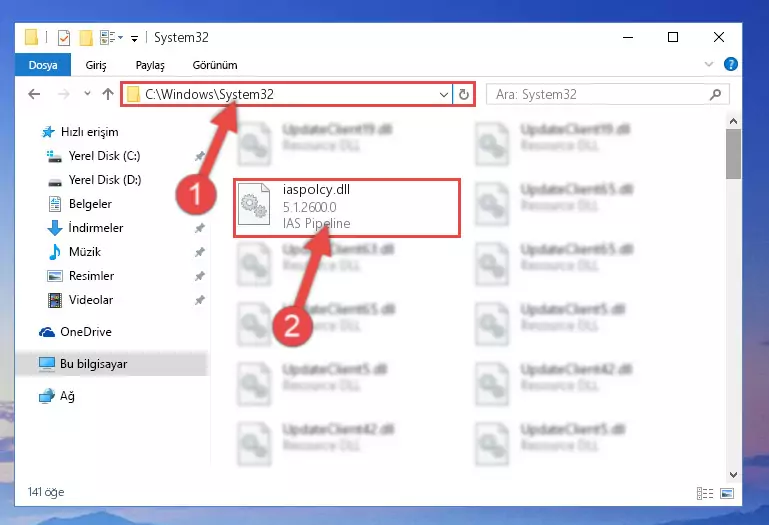
Task: Expand the ribbon with the chevron
Action: 709,64
